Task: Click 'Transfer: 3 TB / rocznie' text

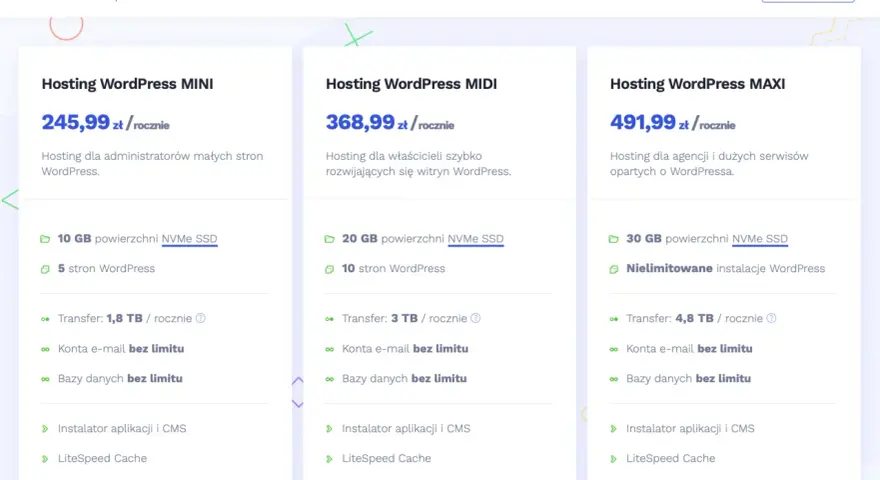Action: click(405, 318)
